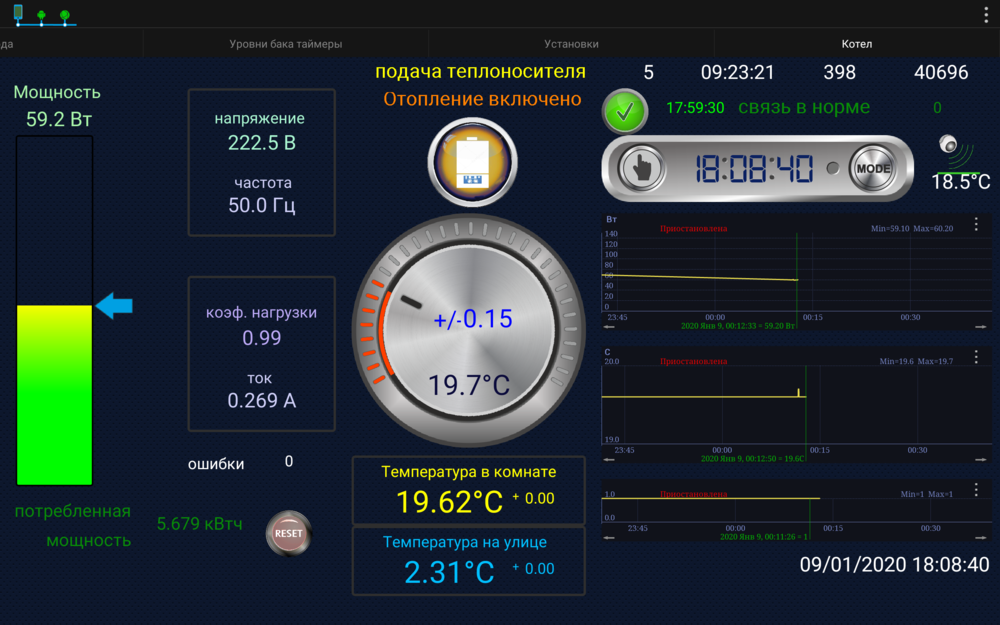Screen dimensions: 1000x625
Task: Open options menu of the Вт power chart
Action: 976,224
